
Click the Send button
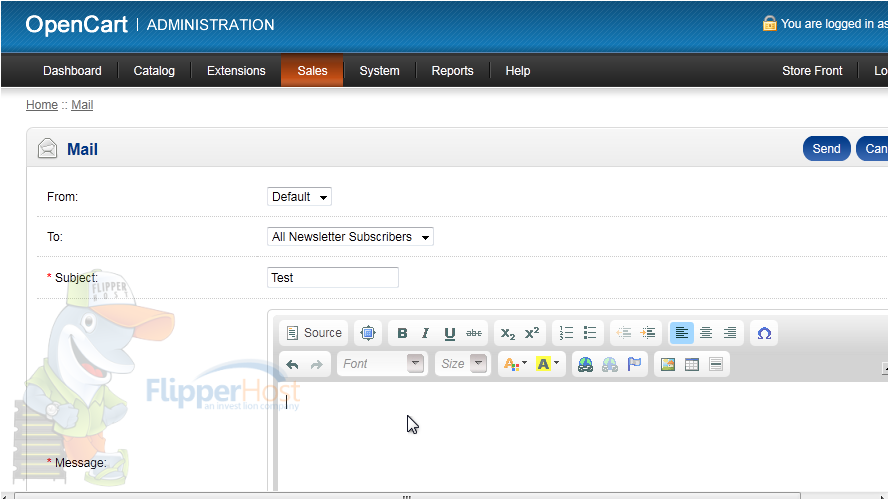coord(827,149)
